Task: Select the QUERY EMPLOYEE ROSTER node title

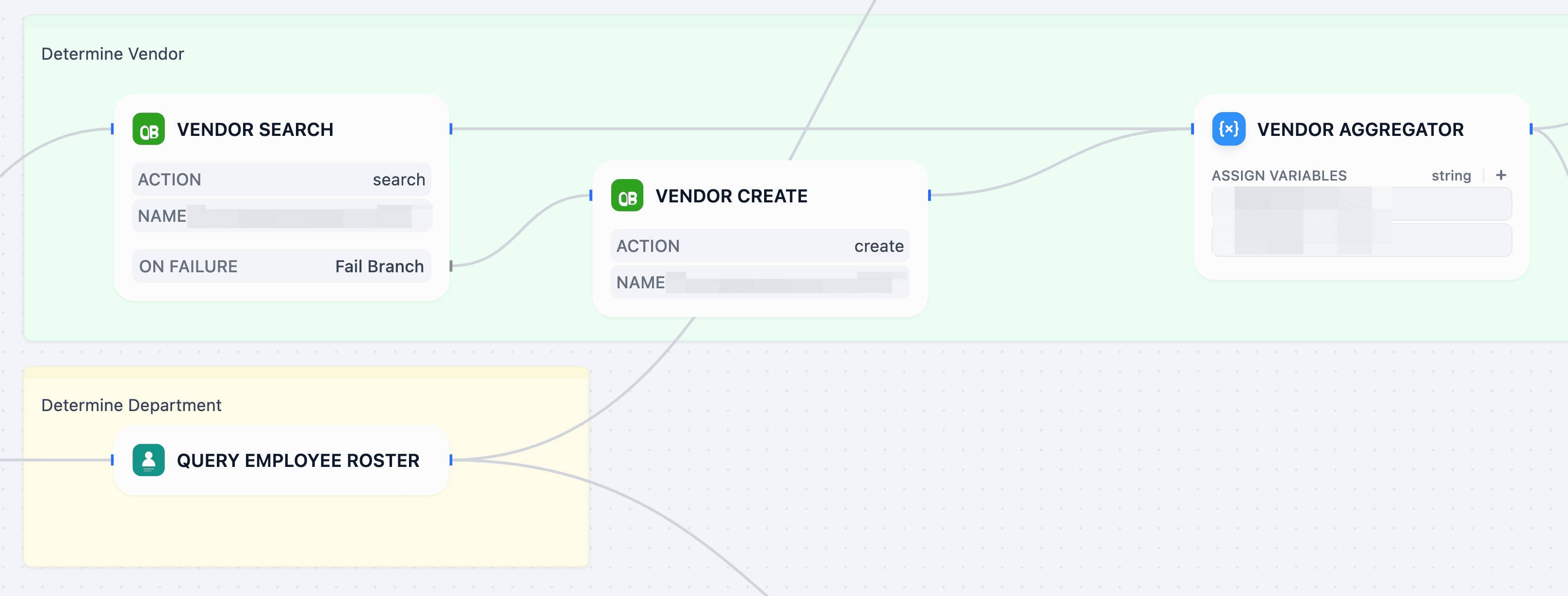Action: click(x=298, y=461)
